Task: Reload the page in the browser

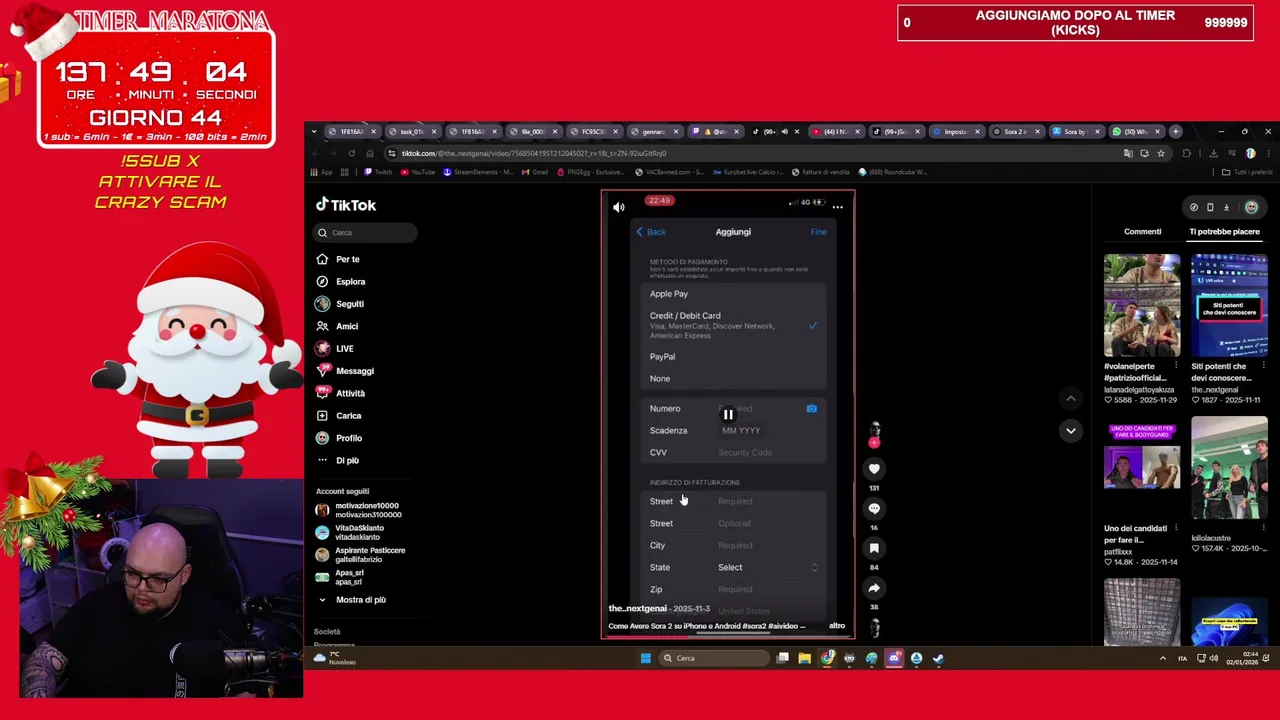Action: click(351, 153)
